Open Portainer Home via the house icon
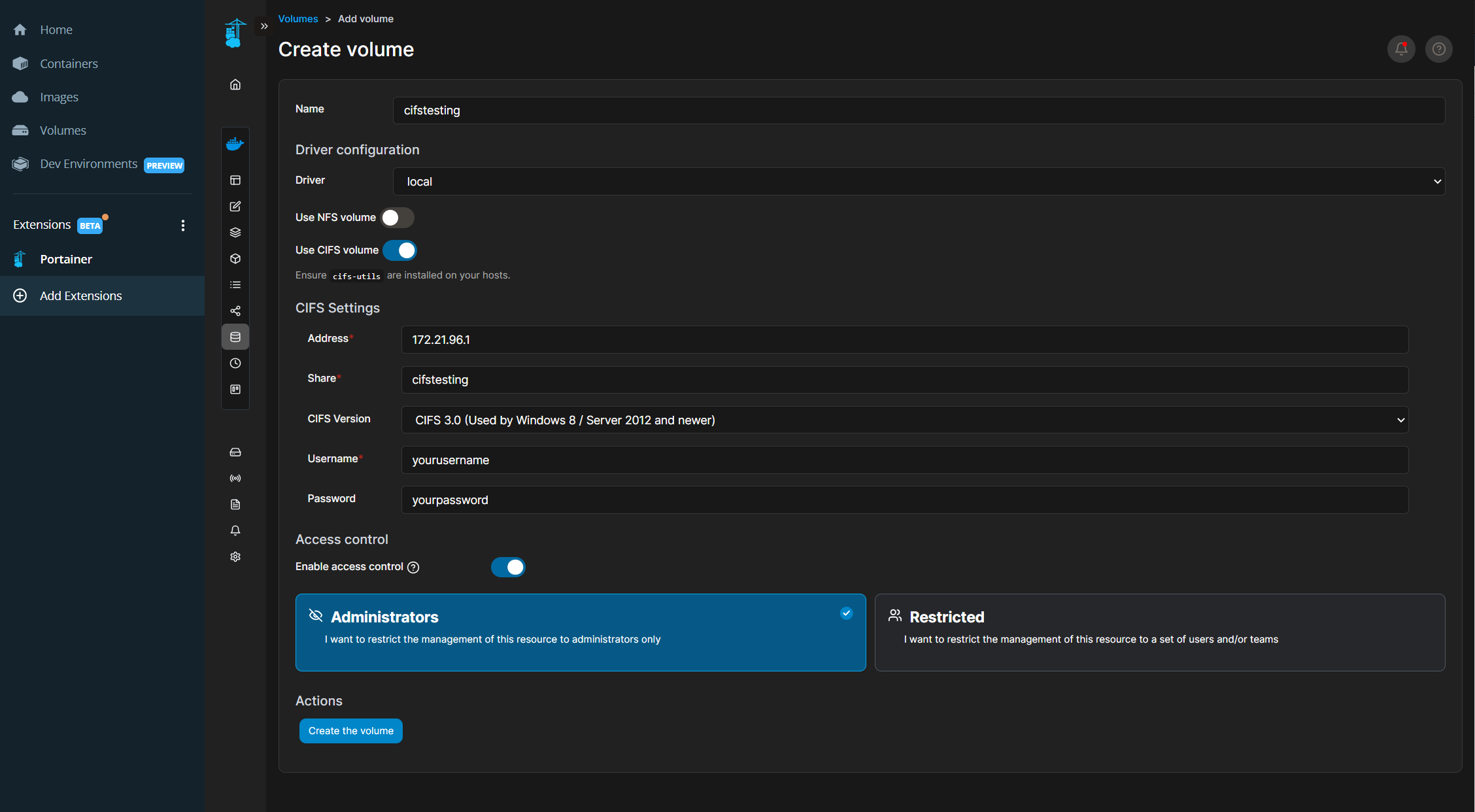Image resolution: width=1475 pixels, height=812 pixels. pyautogui.click(x=235, y=85)
